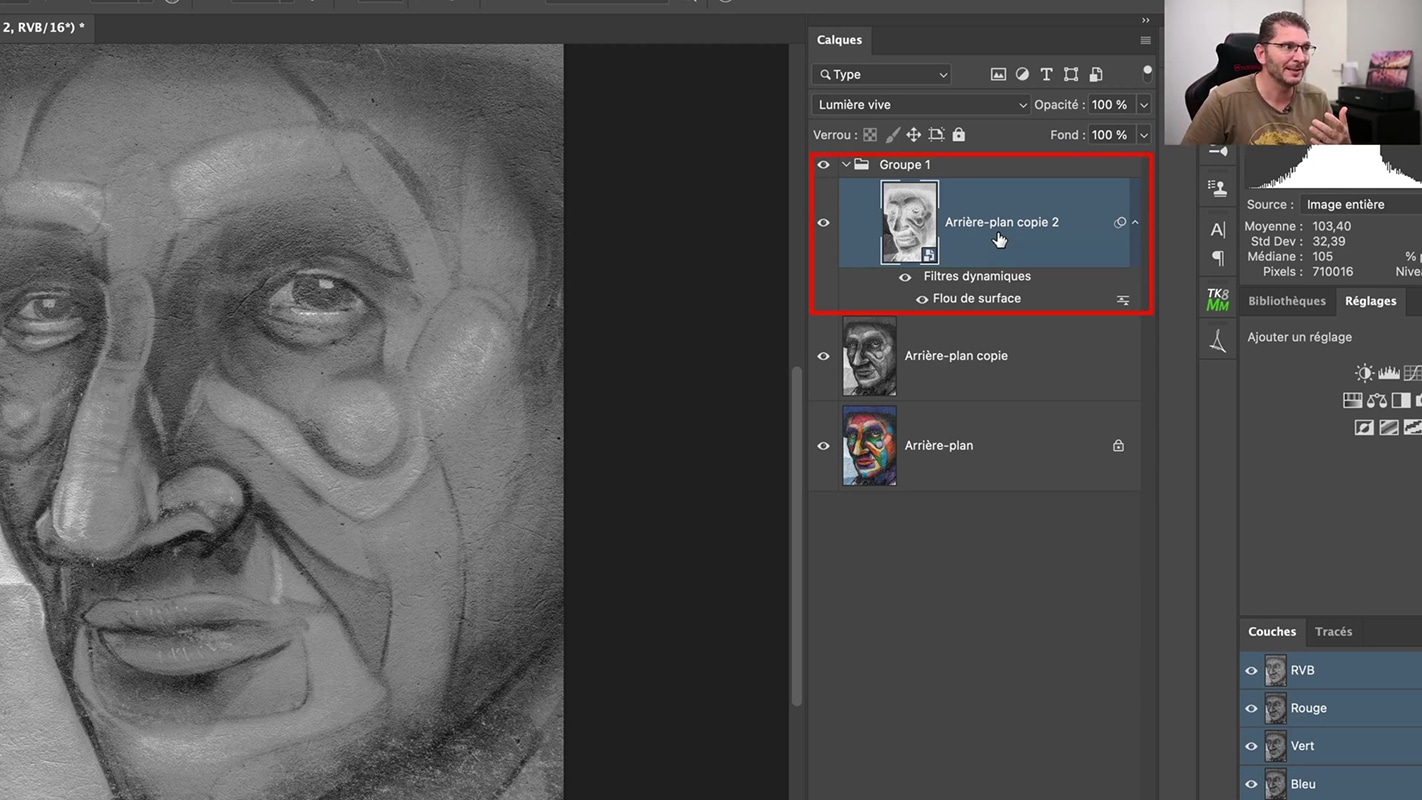The image size is (1422, 800).
Task: Toggle Bleu channel visibility
Action: point(1251,784)
